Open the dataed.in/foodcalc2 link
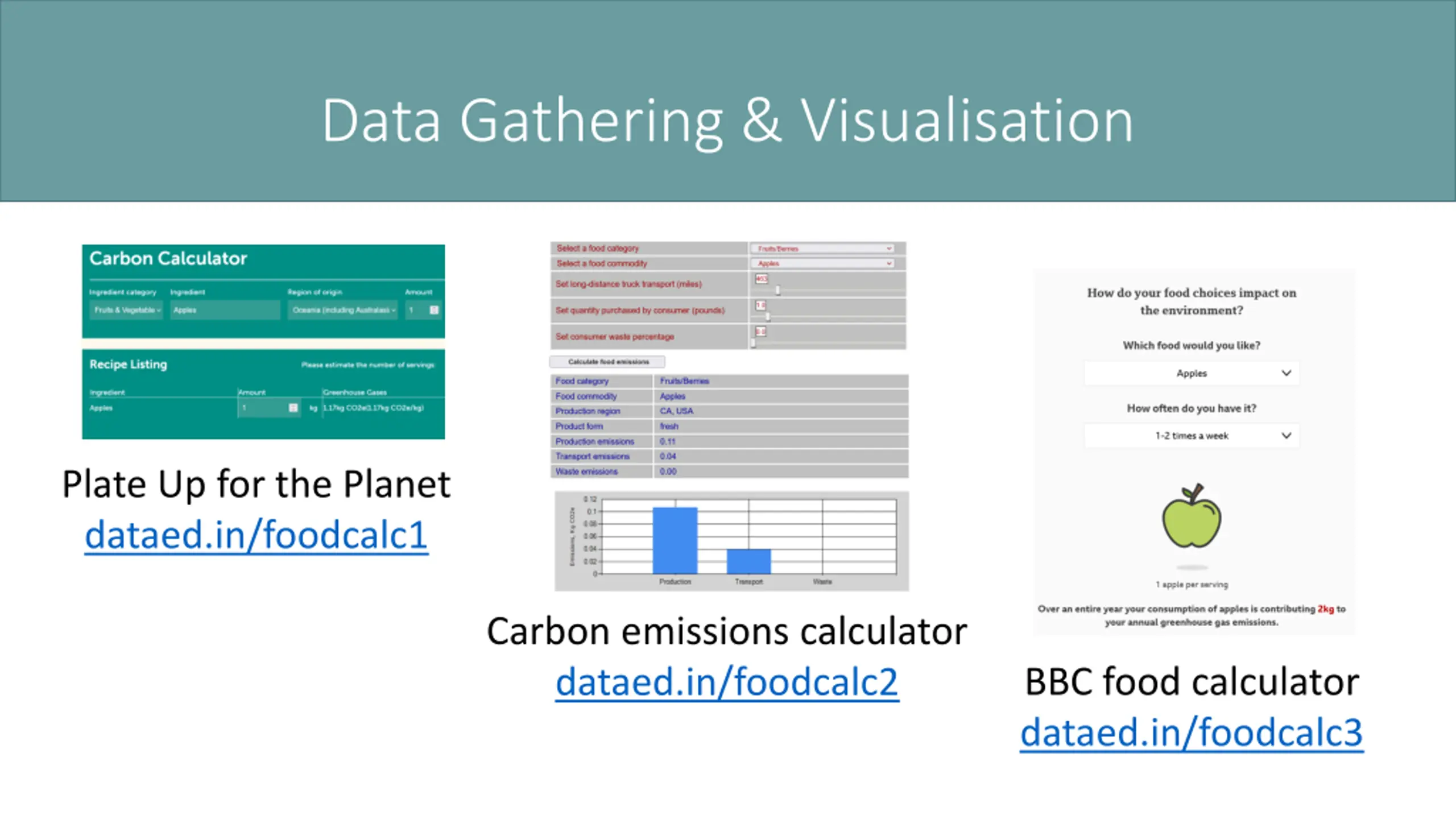 point(727,681)
